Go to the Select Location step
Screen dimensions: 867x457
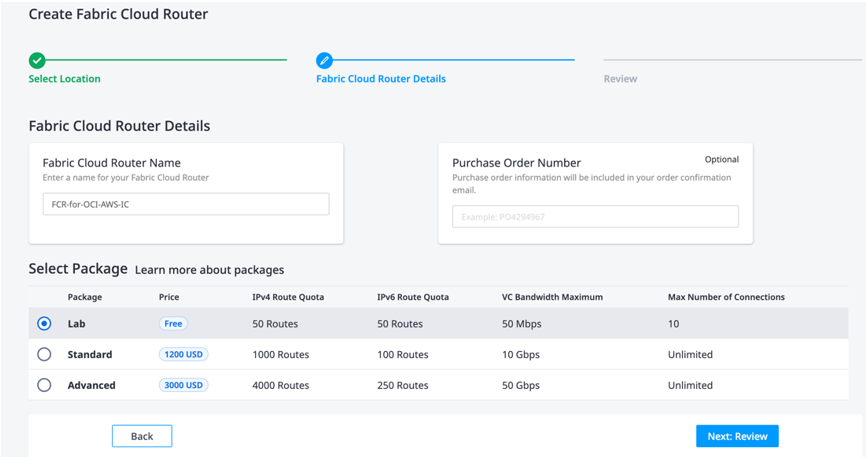tap(64, 79)
